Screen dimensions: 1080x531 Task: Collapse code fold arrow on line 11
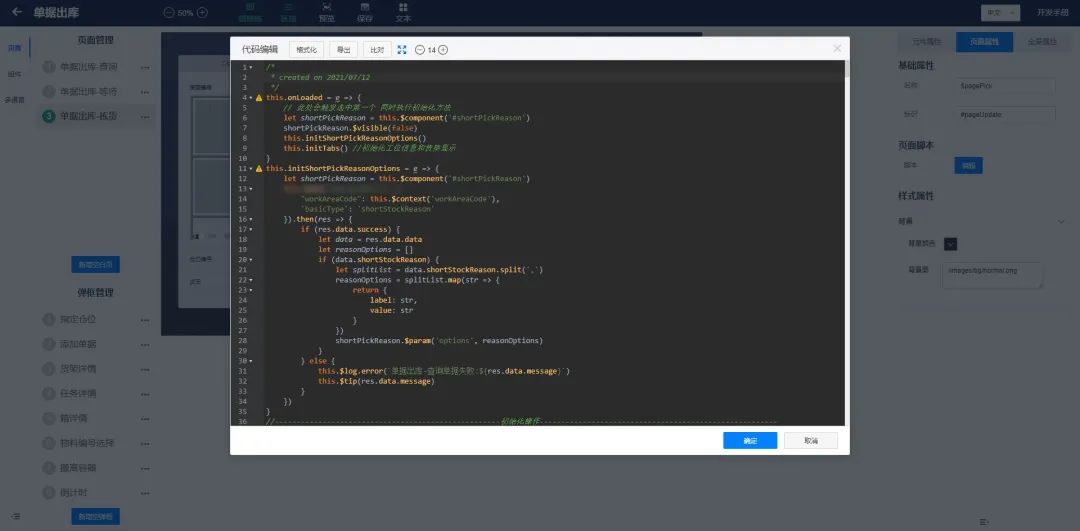tap(250, 169)
